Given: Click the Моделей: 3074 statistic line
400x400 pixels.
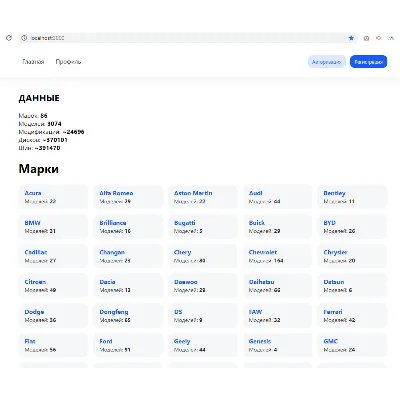Looking at the screenshot, I should click(x=40, y=124).
